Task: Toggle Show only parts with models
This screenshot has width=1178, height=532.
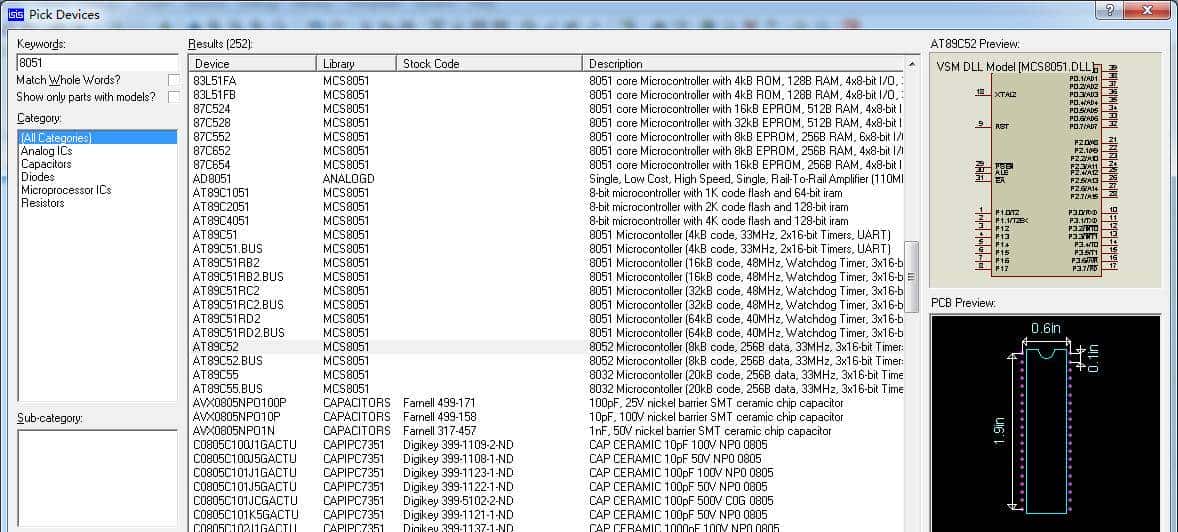Action: [x=174, y=97]
